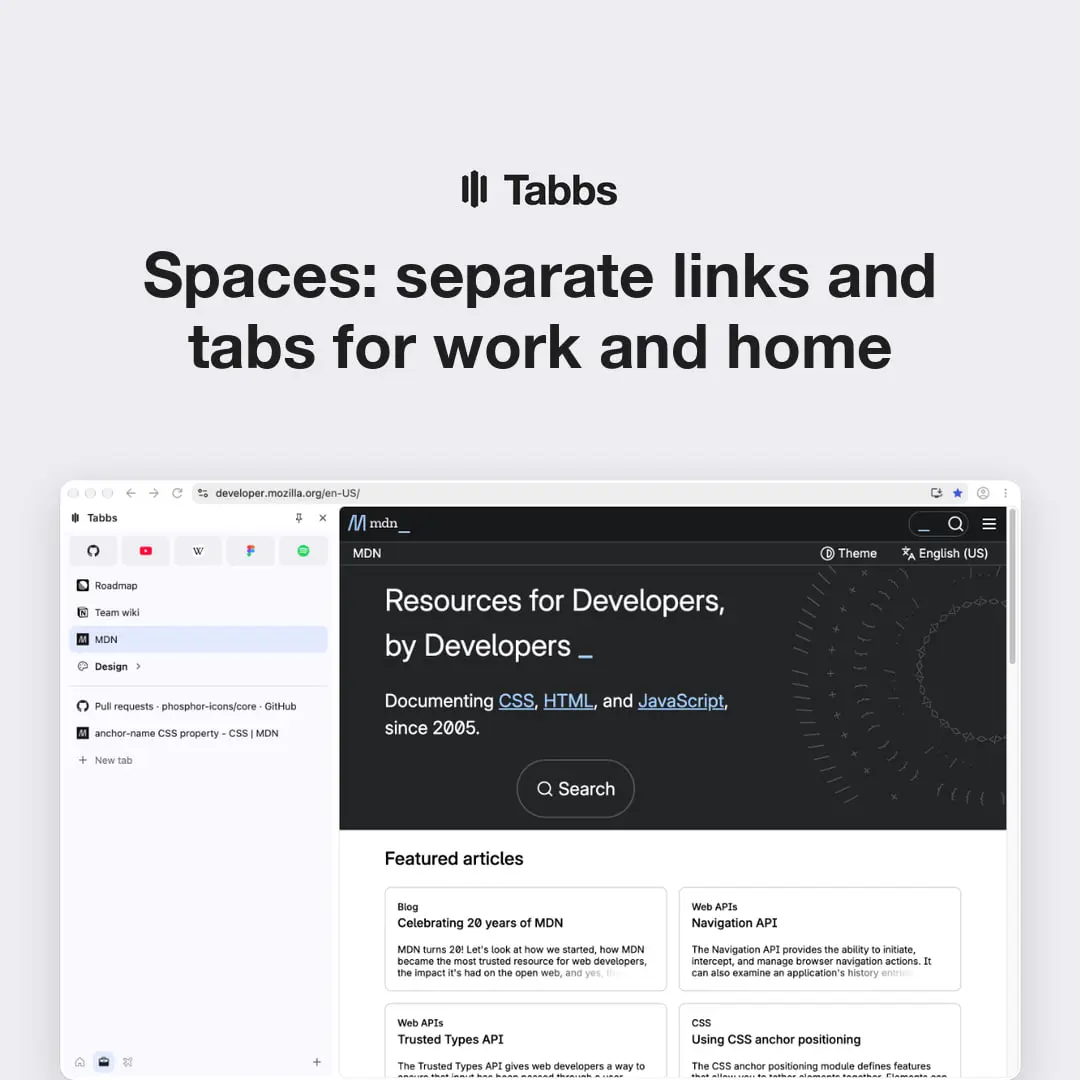This screenshot has width=1080, height=1080.
Task: Switch to the Travel airplane space
Action: pos(127,1062)
